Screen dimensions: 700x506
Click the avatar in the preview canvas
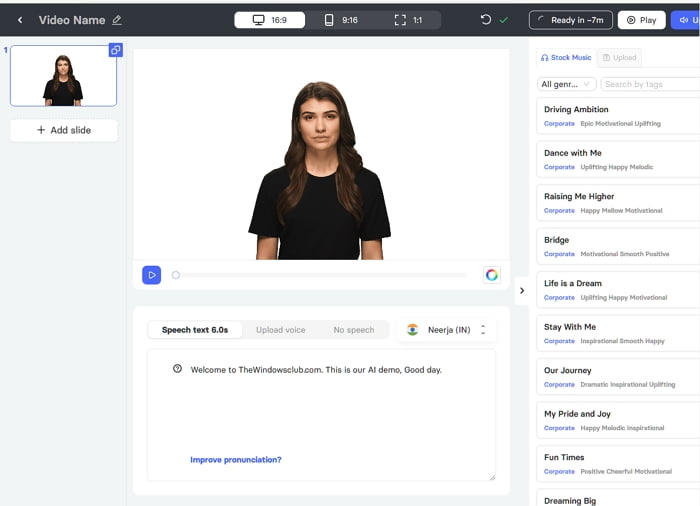coord(320,171)
